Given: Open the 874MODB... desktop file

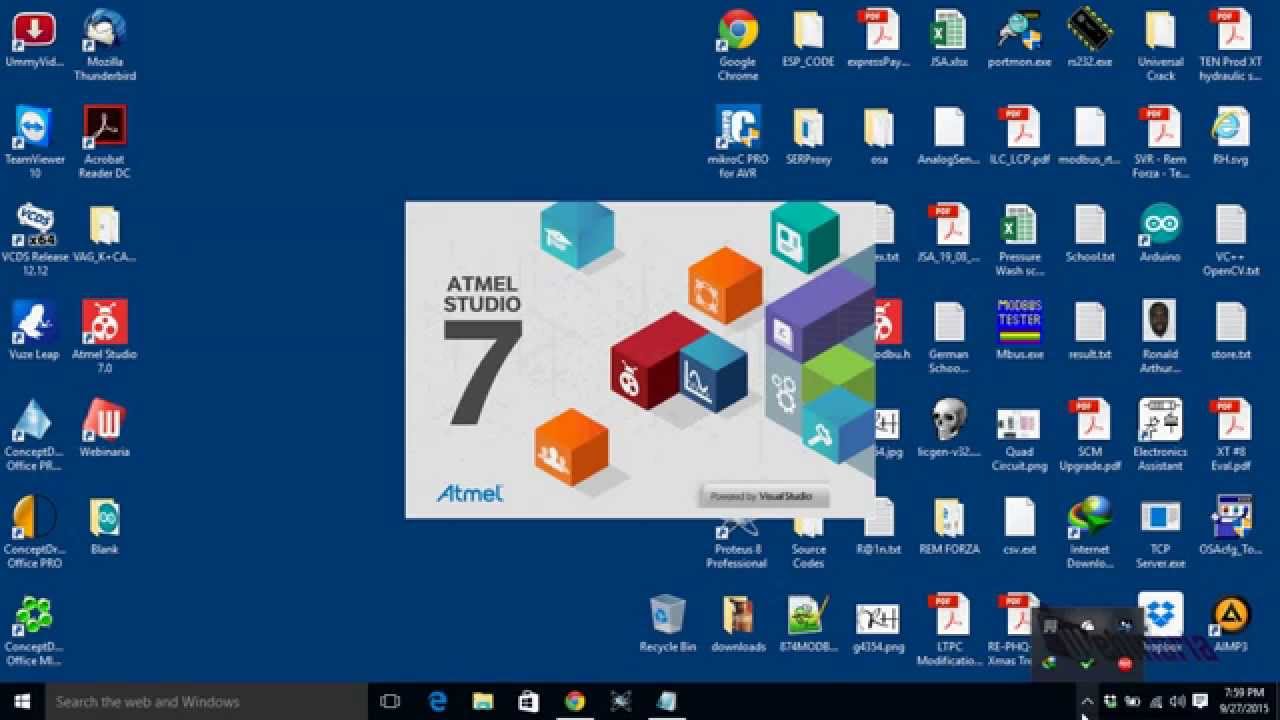Looking at the screenshot, I should point(808,624).
